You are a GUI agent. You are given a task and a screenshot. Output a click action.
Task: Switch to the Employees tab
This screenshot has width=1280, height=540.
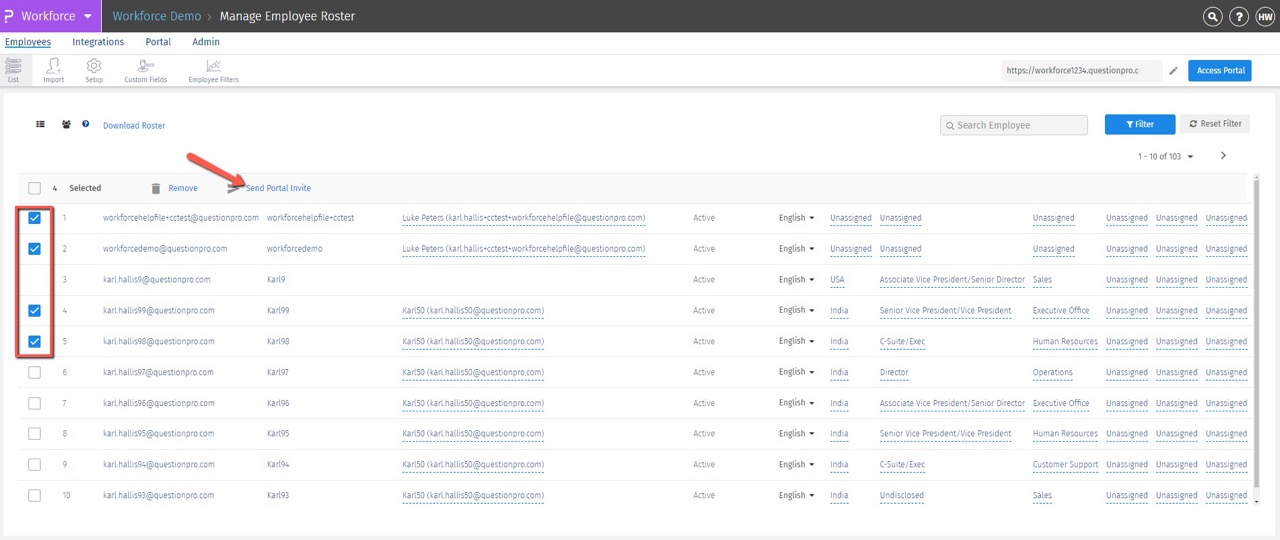pyautogui.click(x=28, y=42)
